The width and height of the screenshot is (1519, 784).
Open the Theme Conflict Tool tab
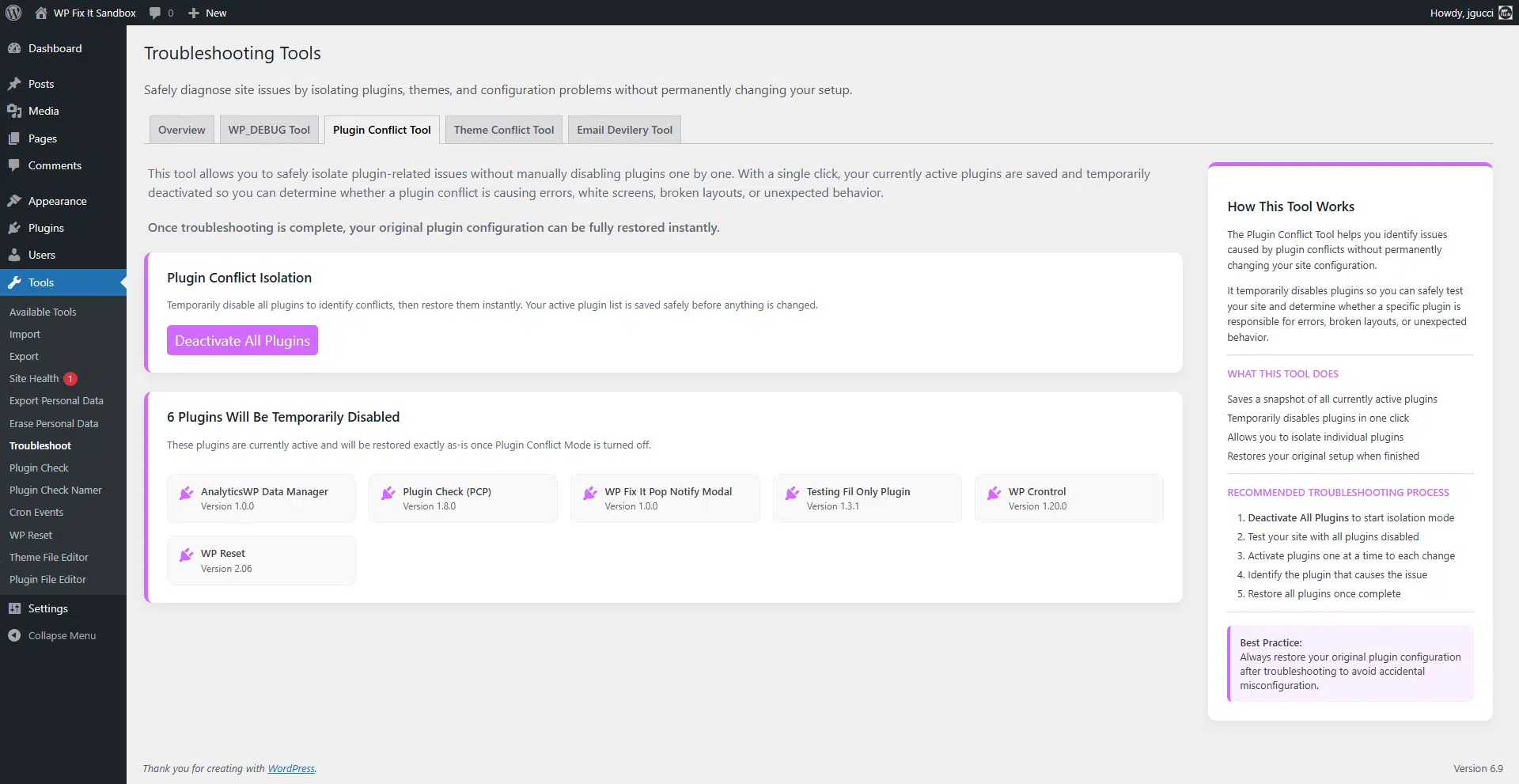pyautogui.click(x=503, y=129)
